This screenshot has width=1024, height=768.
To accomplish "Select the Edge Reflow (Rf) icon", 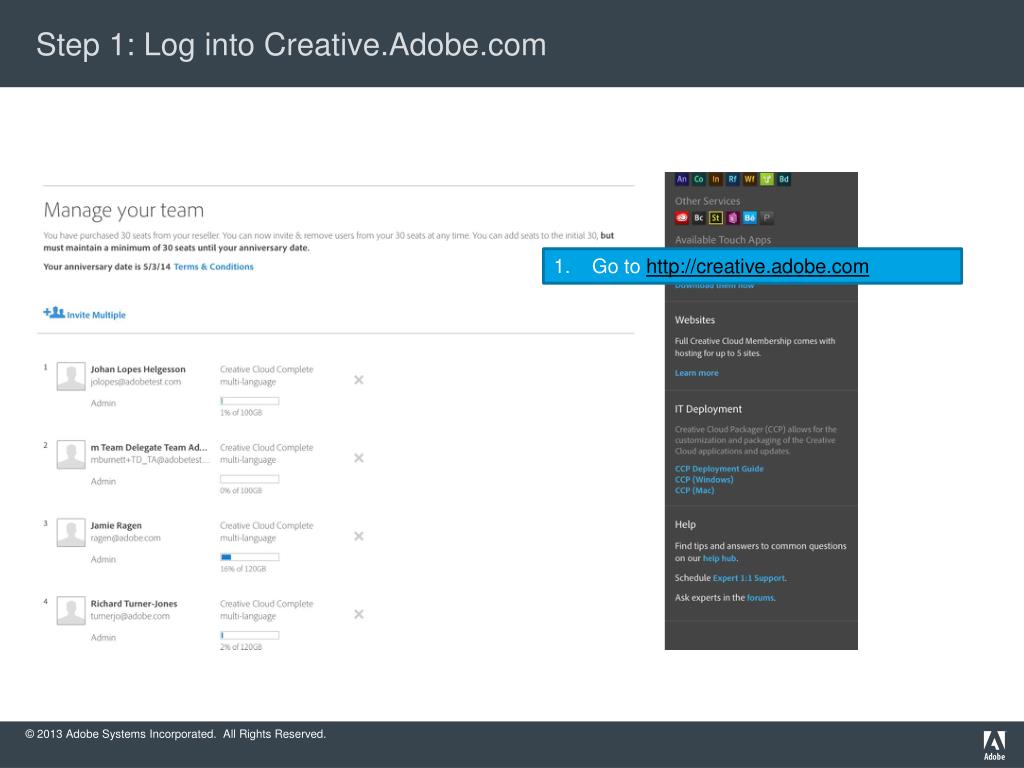I will (x=733, y=180).
